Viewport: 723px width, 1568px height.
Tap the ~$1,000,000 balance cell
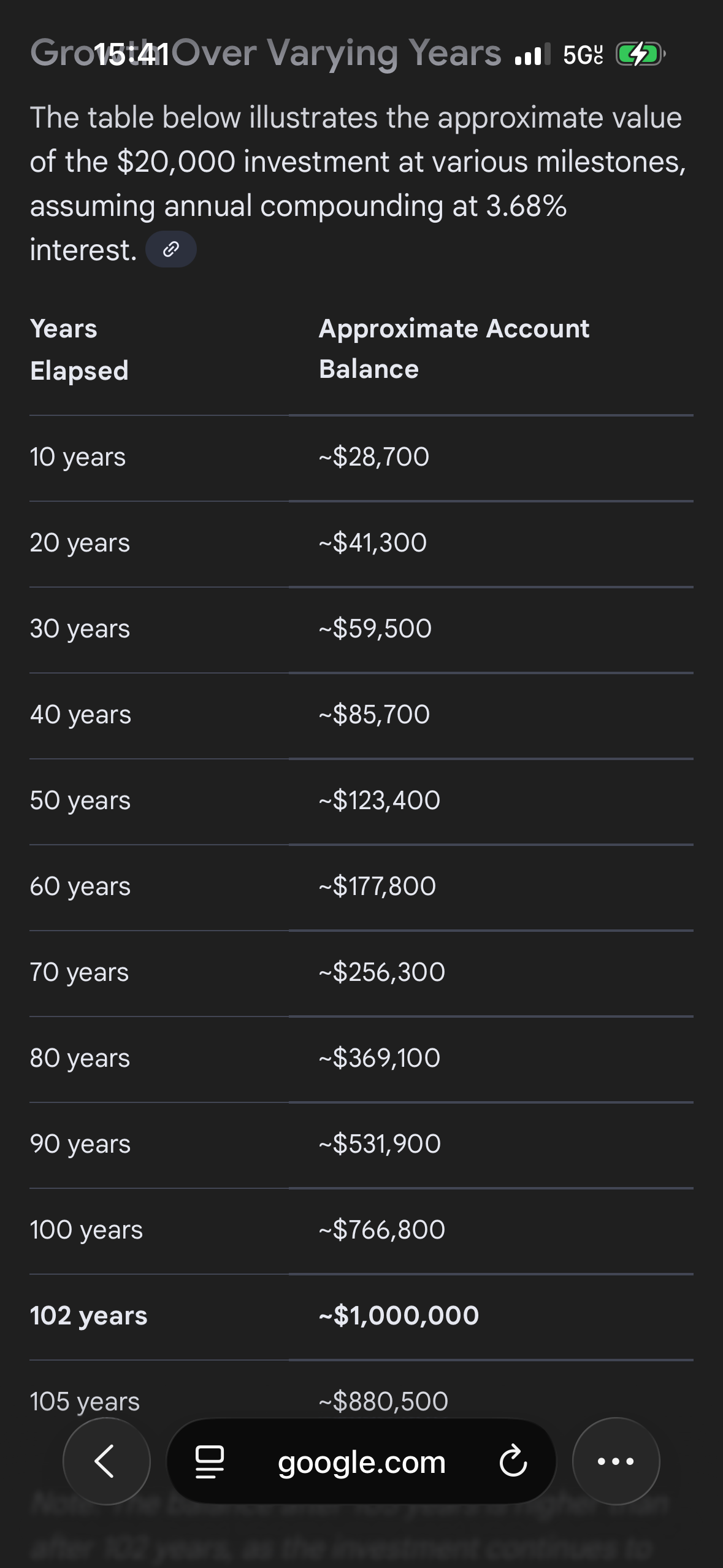(399, 1315)
